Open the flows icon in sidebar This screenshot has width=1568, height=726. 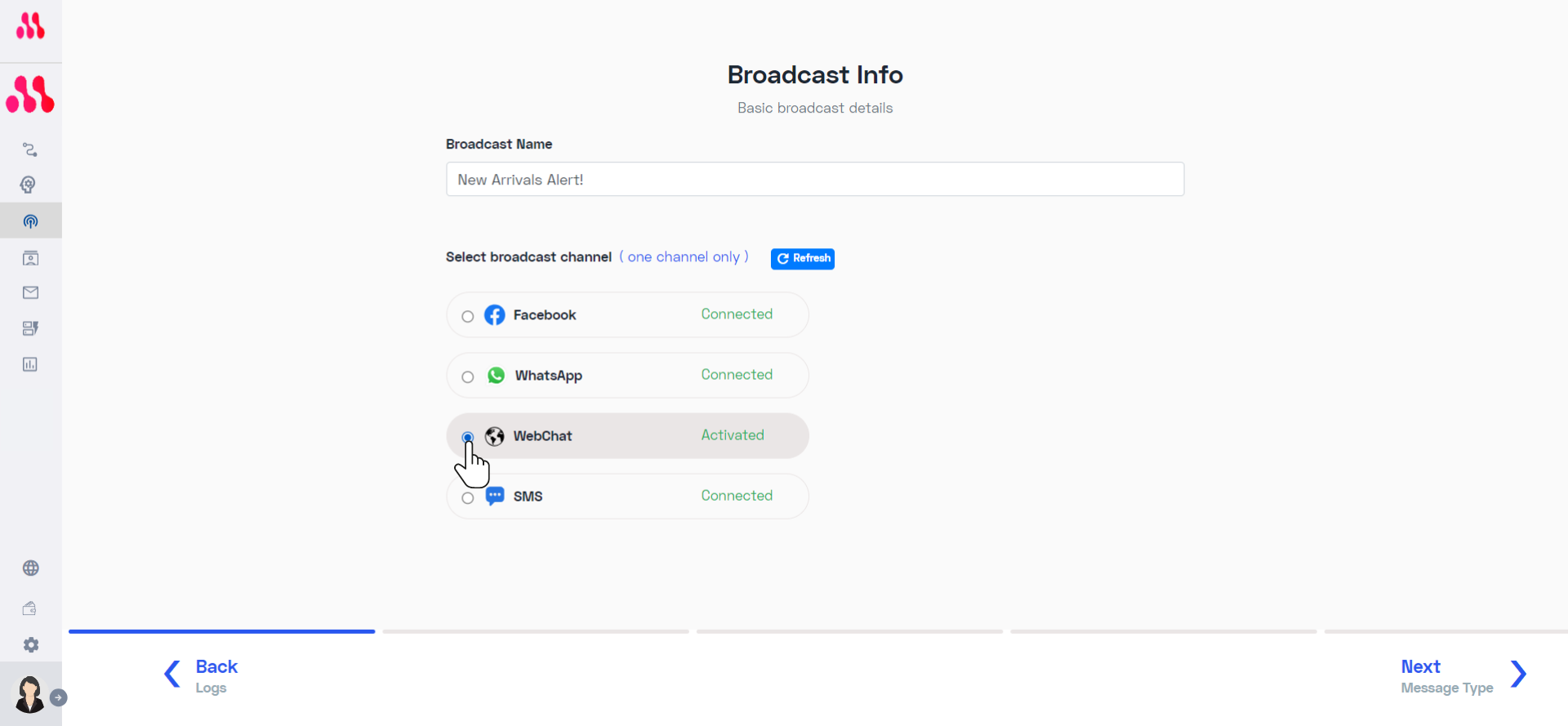click(x=30, y=149)
